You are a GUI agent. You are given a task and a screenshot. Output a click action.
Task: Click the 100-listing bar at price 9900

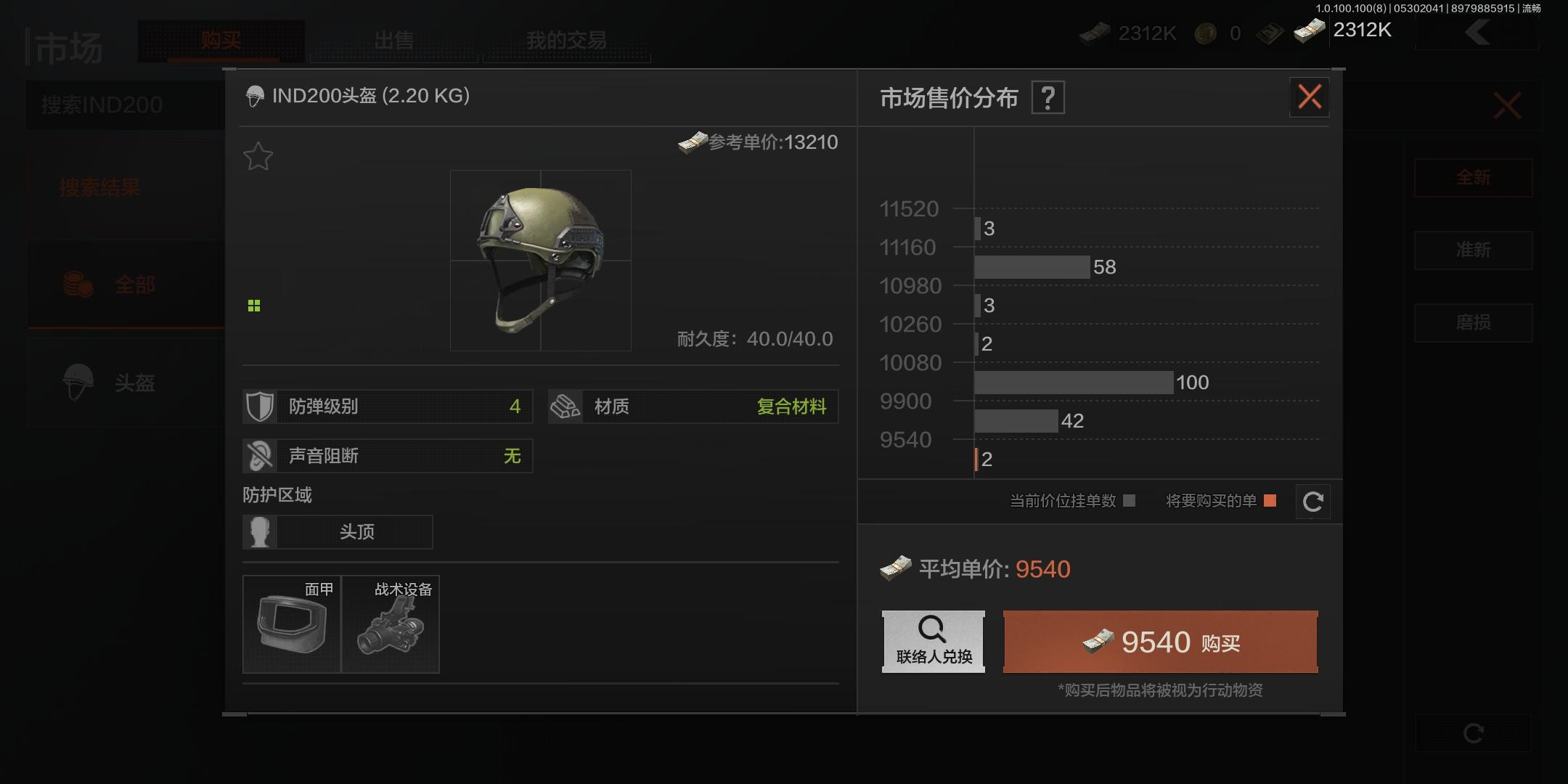click(1074, 383)
